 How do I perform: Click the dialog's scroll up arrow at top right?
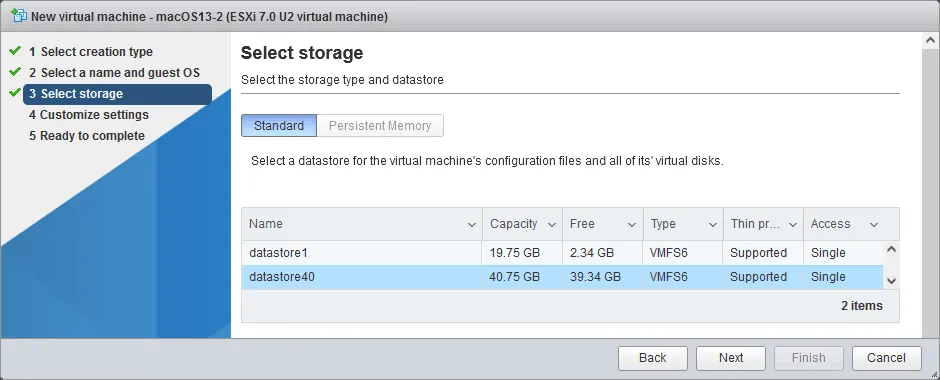point(930,41)
